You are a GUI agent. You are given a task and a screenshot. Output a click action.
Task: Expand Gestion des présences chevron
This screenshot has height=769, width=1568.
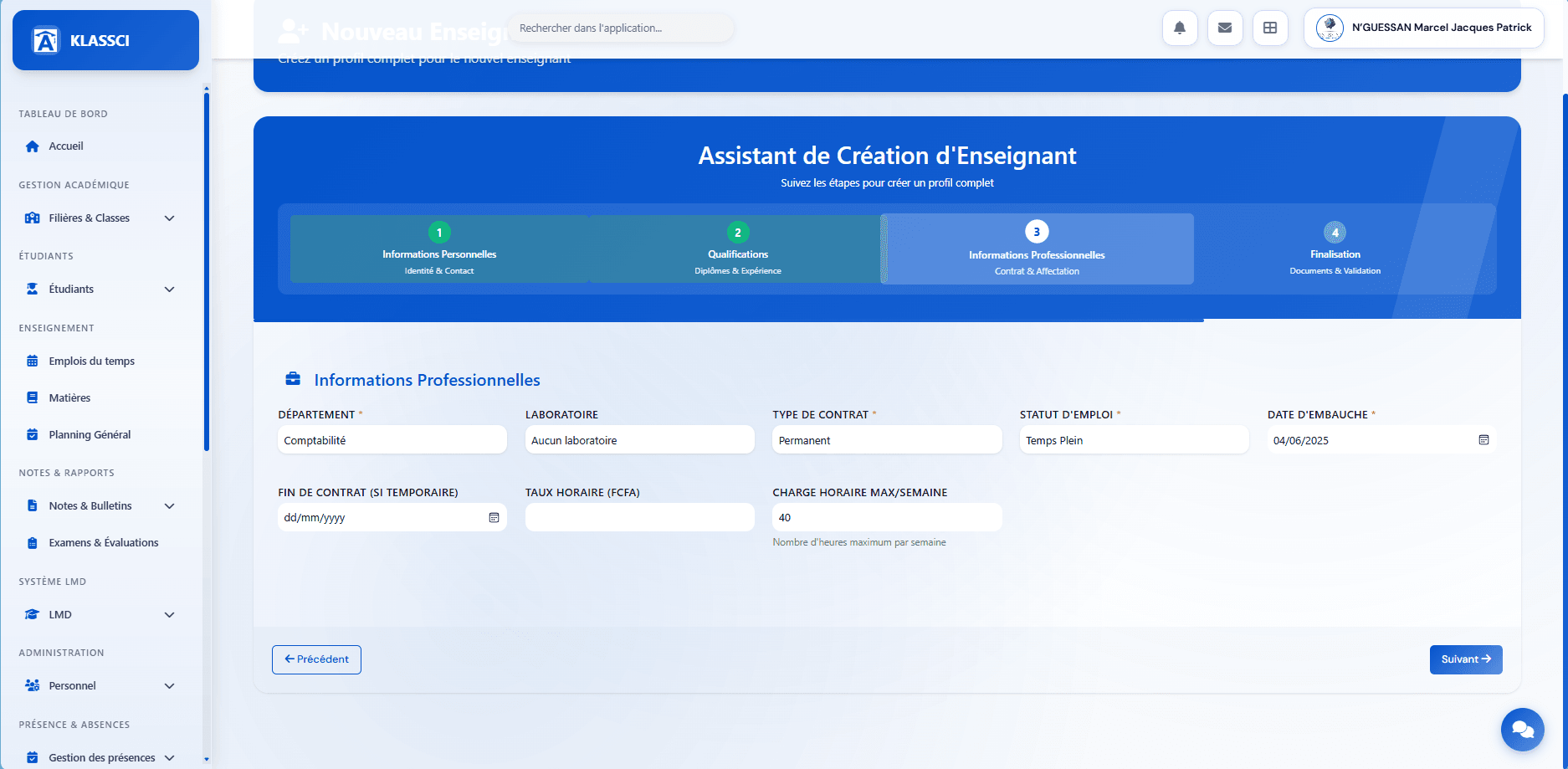(x=170, y=758)
